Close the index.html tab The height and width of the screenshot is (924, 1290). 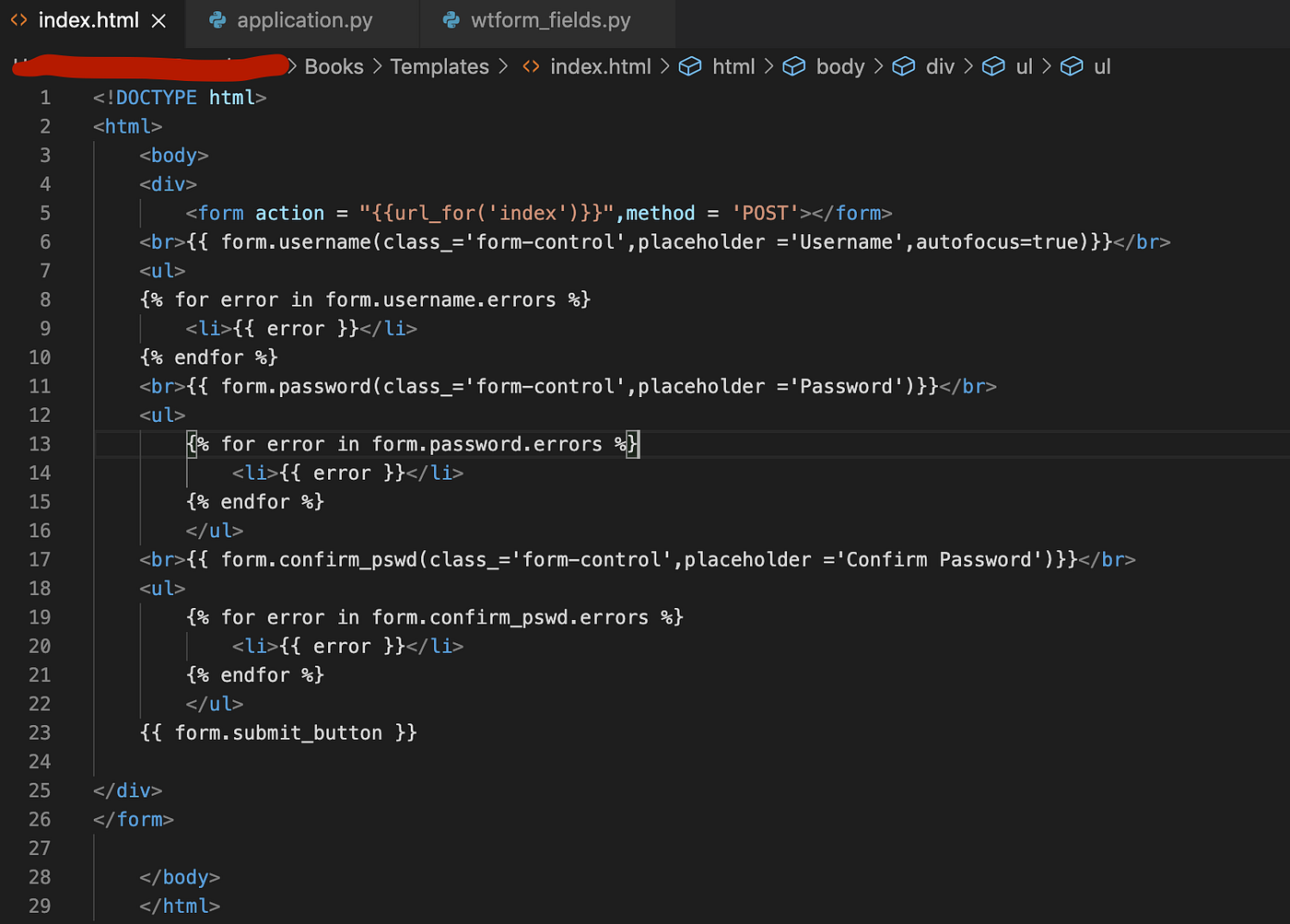158,19
